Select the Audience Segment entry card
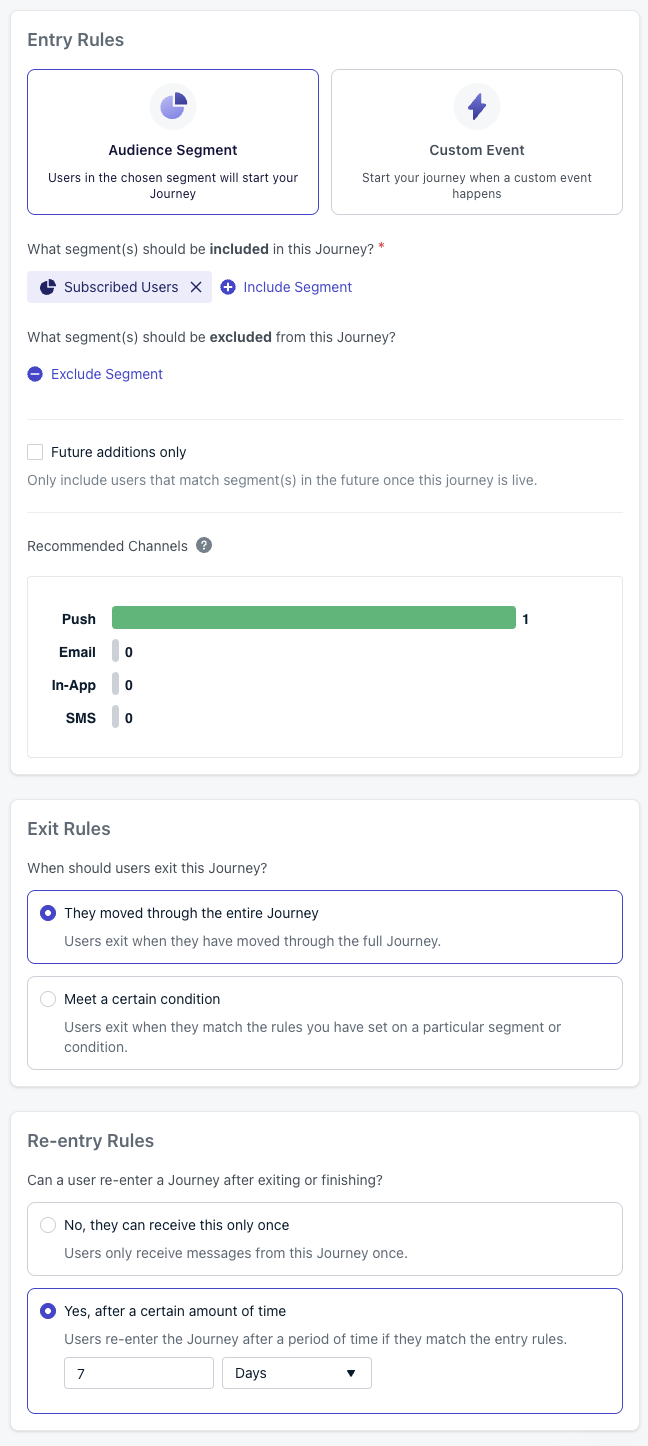Screen dimensions: 648x1446 173,142
